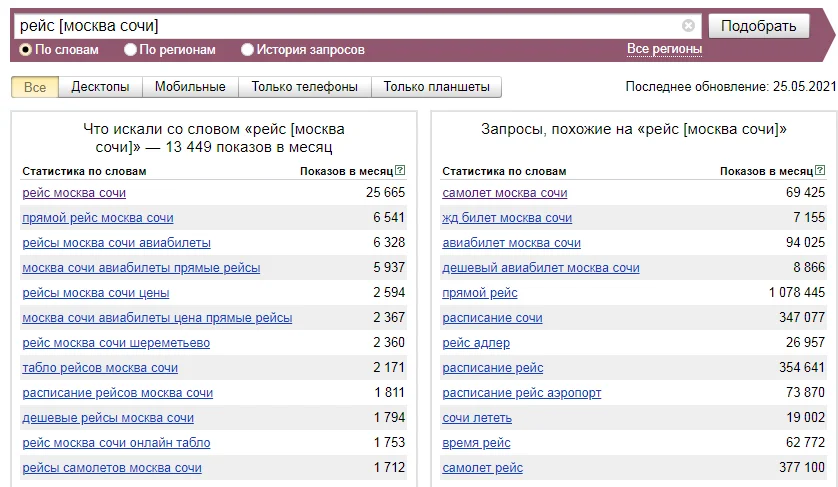838x487 pixels.
Task: Switch to the 'Десктопы' tab
Action: click(x=100, y=87)
